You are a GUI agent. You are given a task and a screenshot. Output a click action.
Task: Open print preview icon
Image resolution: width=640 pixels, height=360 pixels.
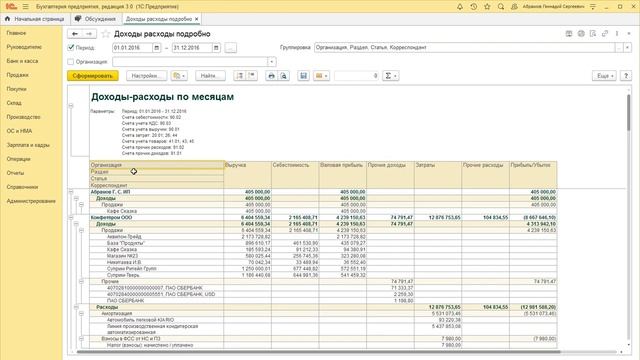tap(283, 76)
